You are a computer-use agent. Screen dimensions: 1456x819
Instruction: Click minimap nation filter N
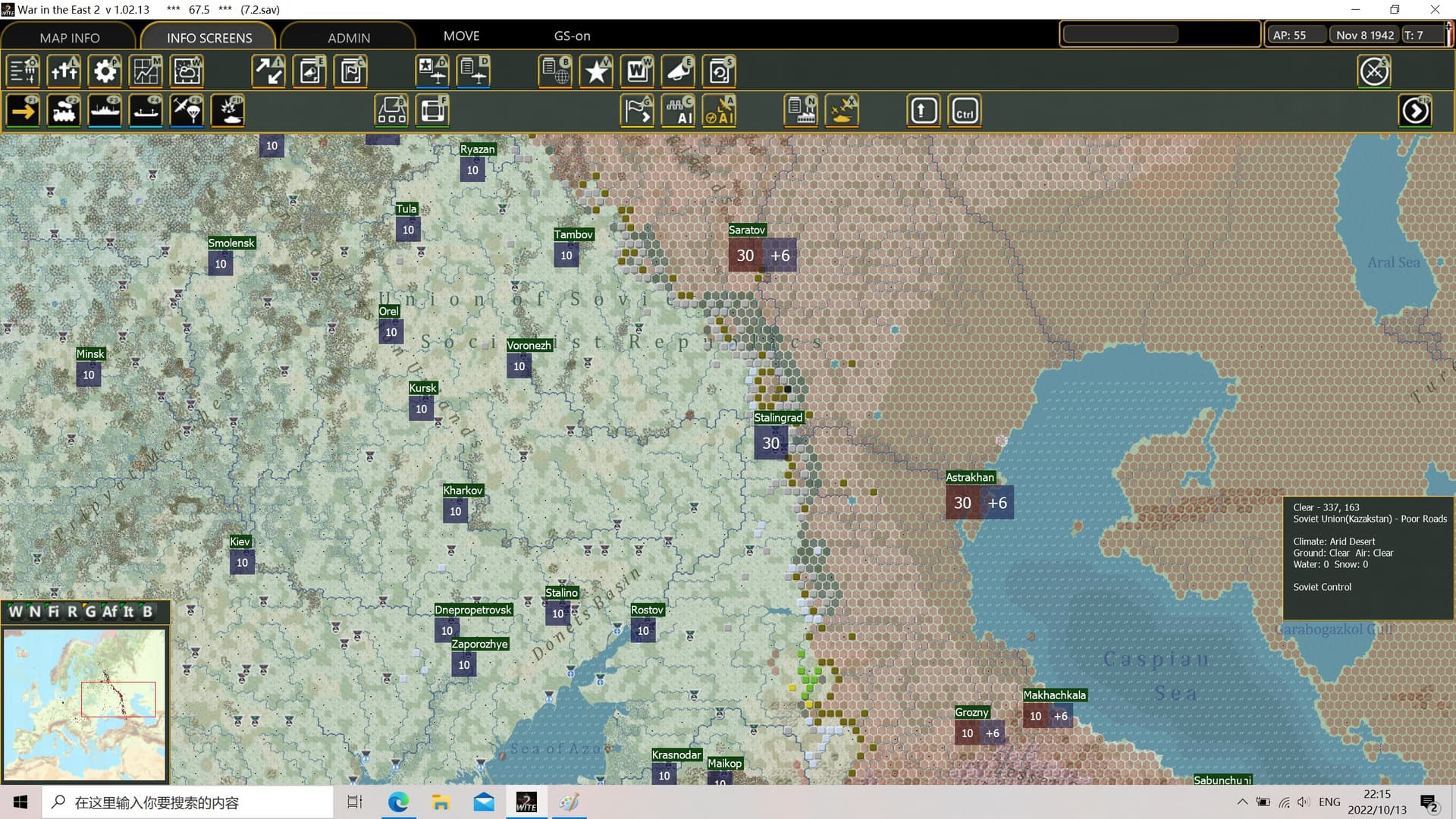[35, 611]
